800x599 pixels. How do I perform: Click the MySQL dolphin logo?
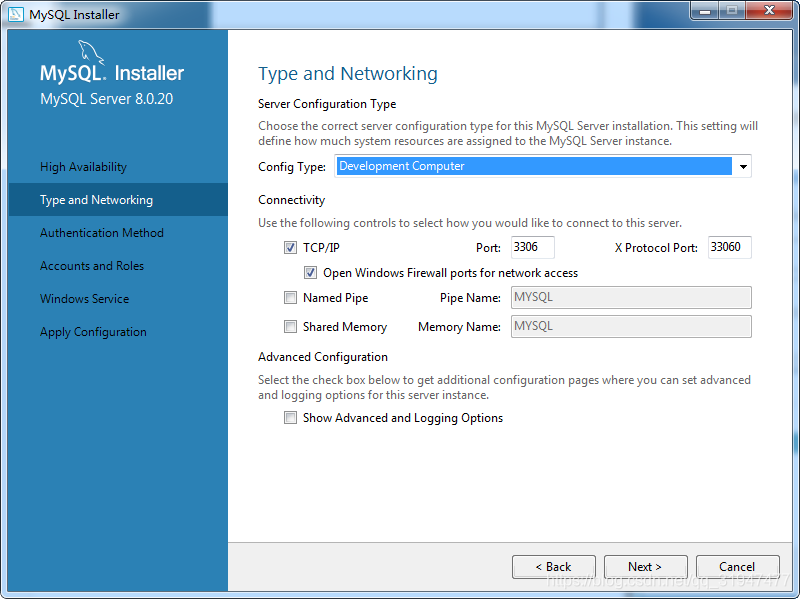click(x=90, y=52)
